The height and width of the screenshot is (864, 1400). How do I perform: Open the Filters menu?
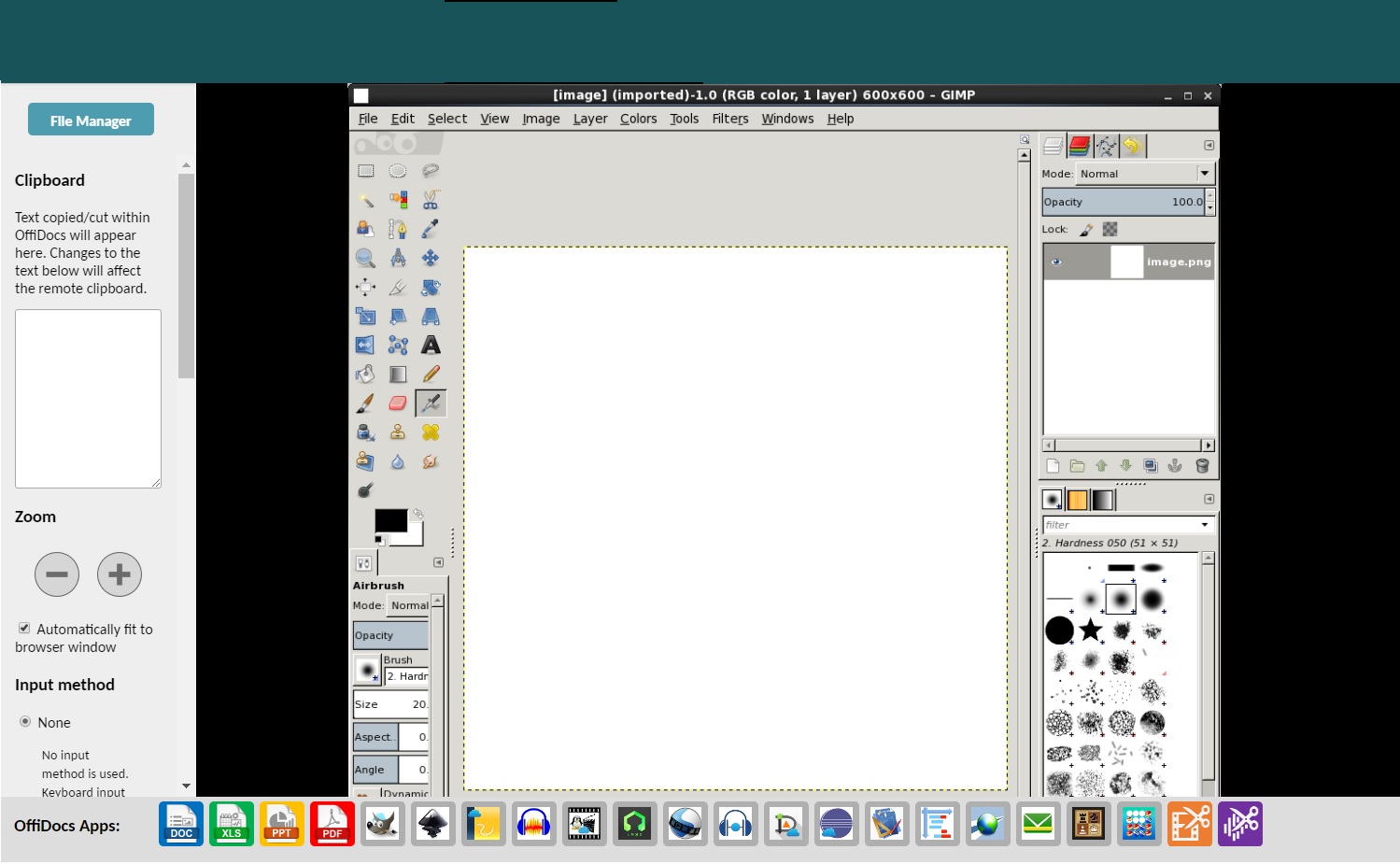click(x=729, y=119)
